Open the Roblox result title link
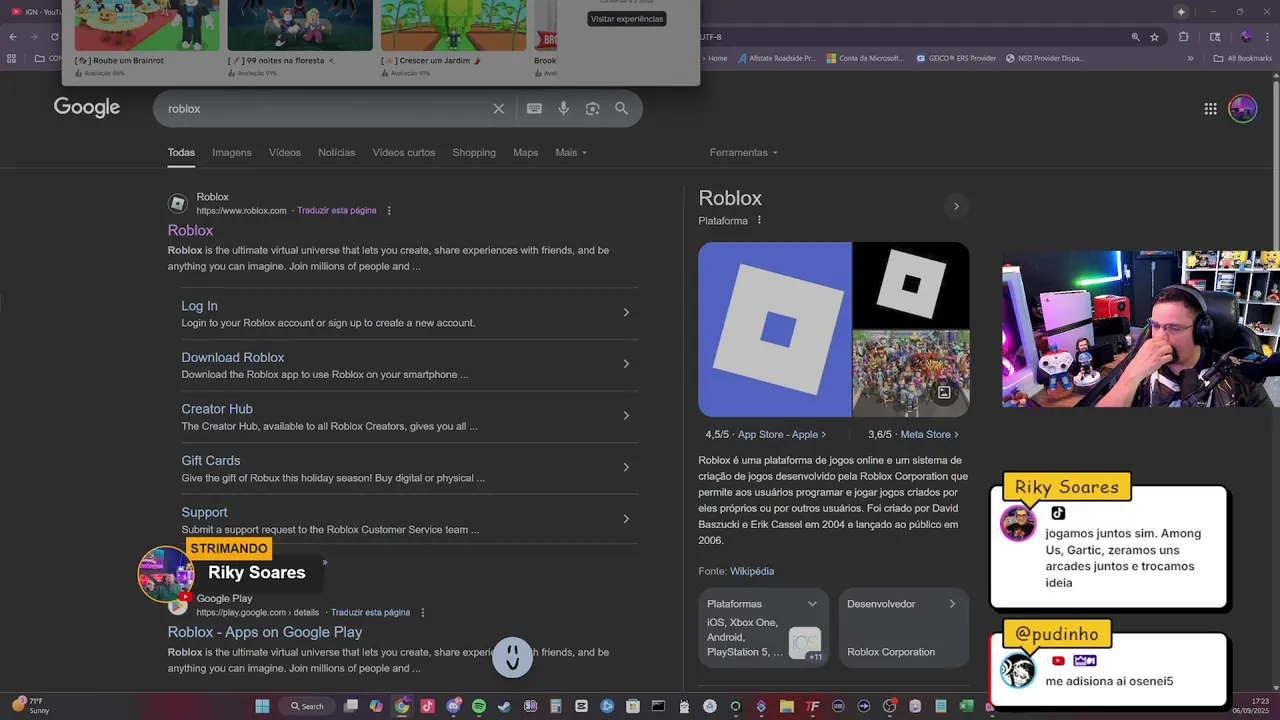Screen dimensions: 1280x720 click(190, 231)
